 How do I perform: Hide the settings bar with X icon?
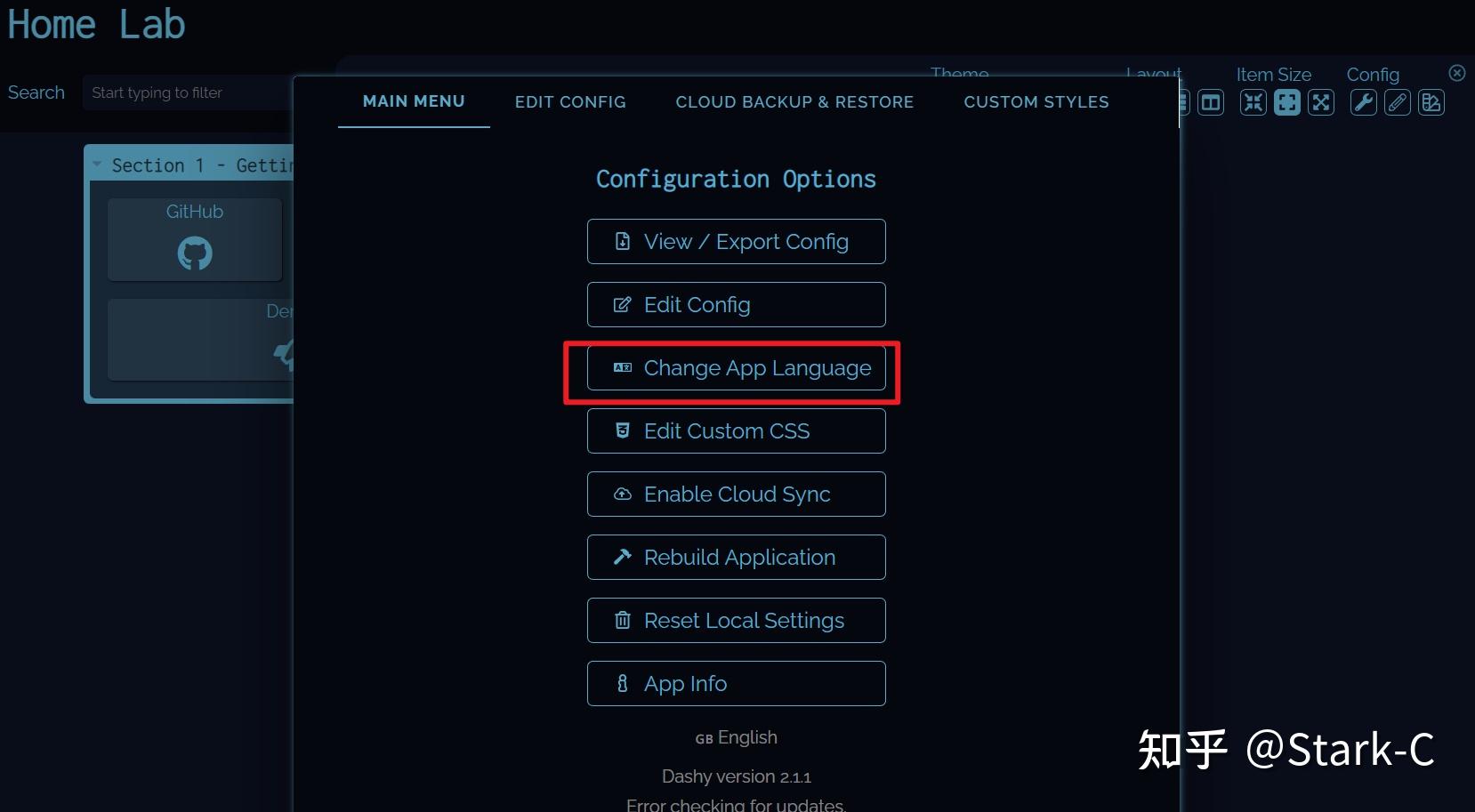[1456, 73]
